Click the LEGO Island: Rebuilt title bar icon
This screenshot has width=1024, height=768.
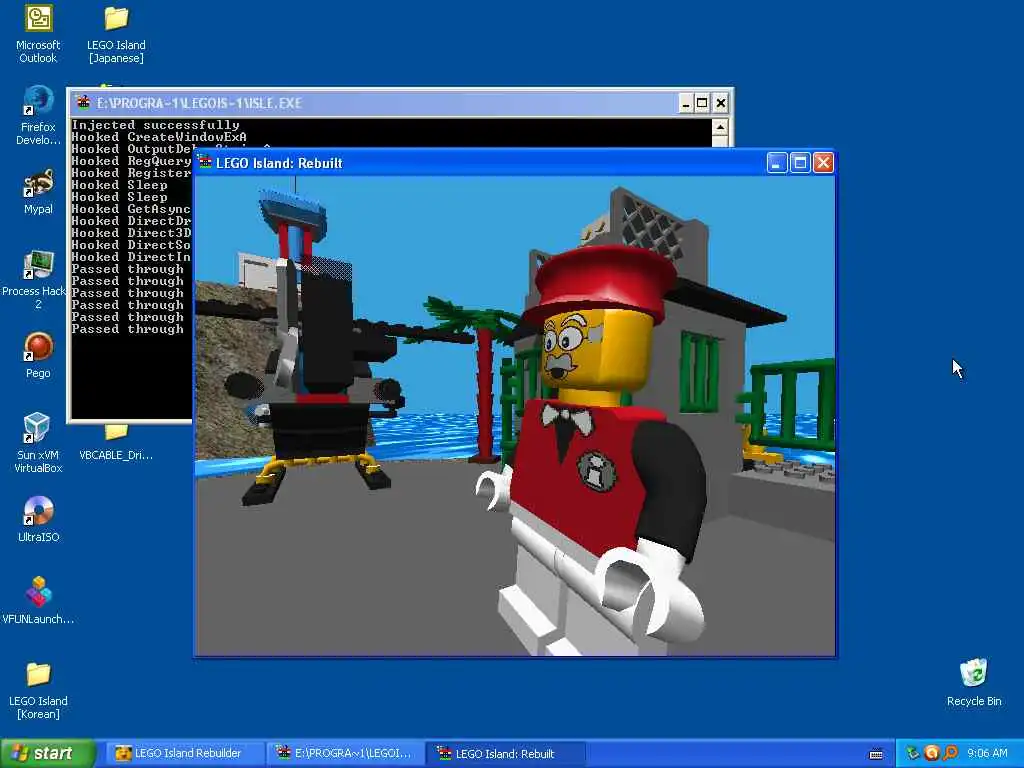pos(206,162)
